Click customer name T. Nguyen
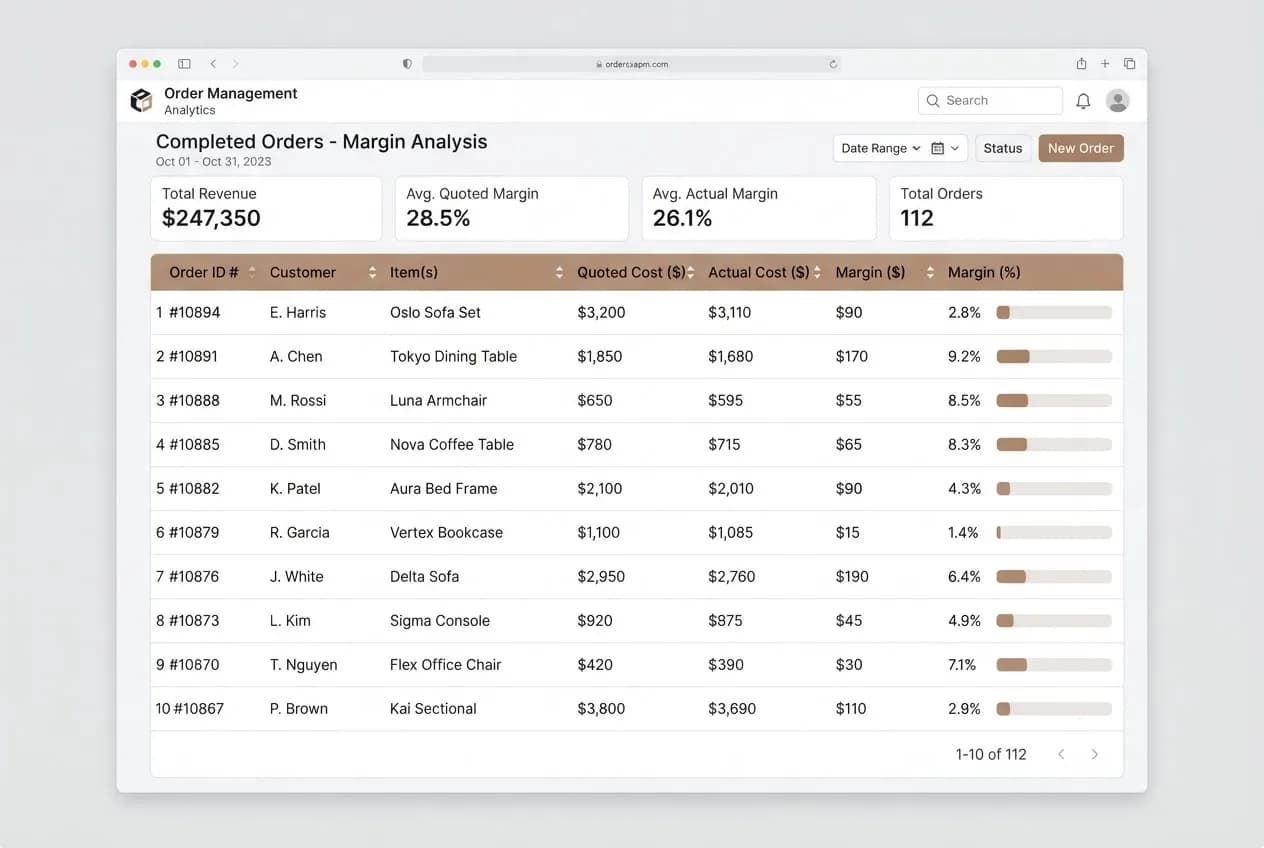This screenshot has height=848, width=1264. coord(304,664)
